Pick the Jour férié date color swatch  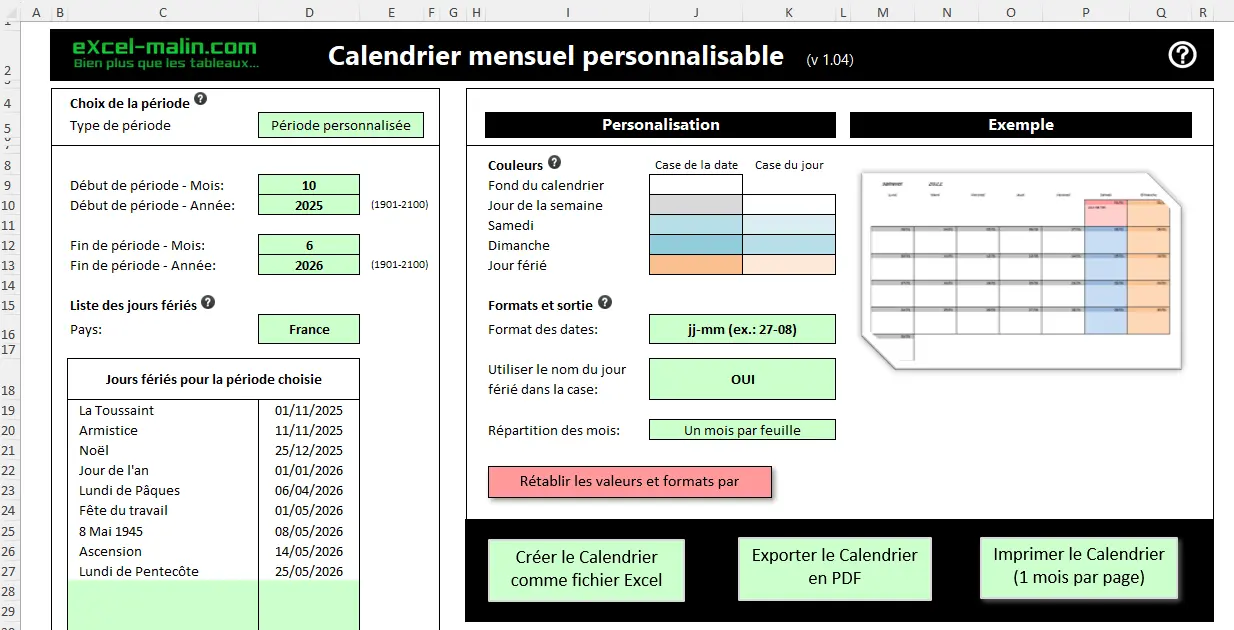click(x=696, y=265)
